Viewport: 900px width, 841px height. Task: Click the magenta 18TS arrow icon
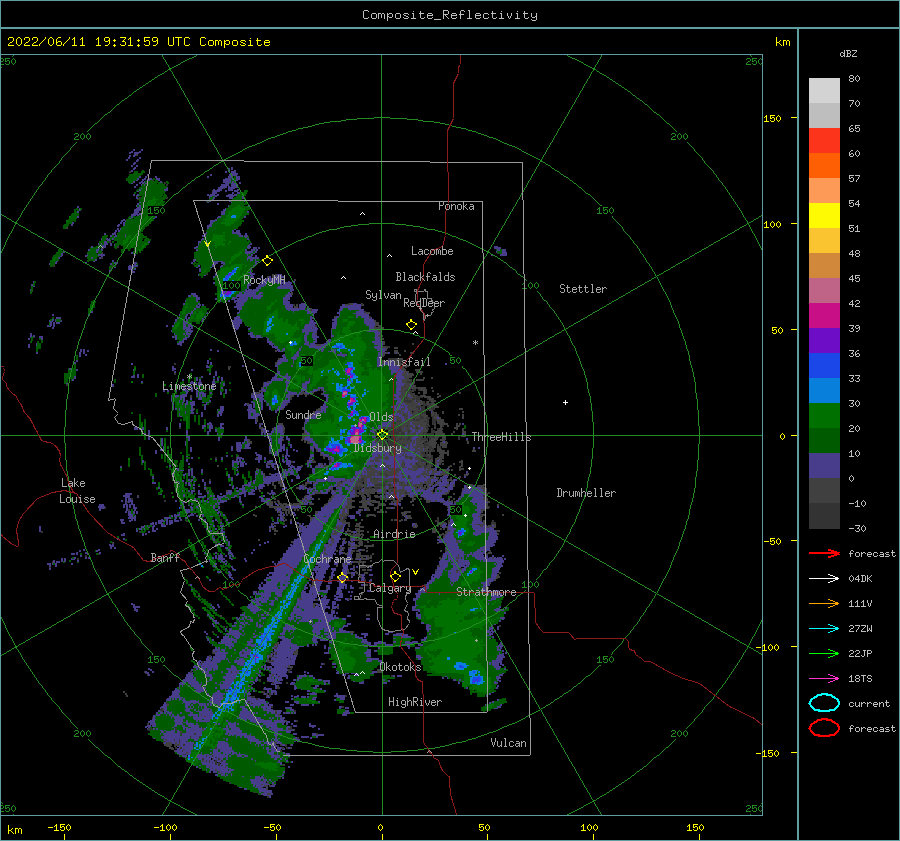824,678
